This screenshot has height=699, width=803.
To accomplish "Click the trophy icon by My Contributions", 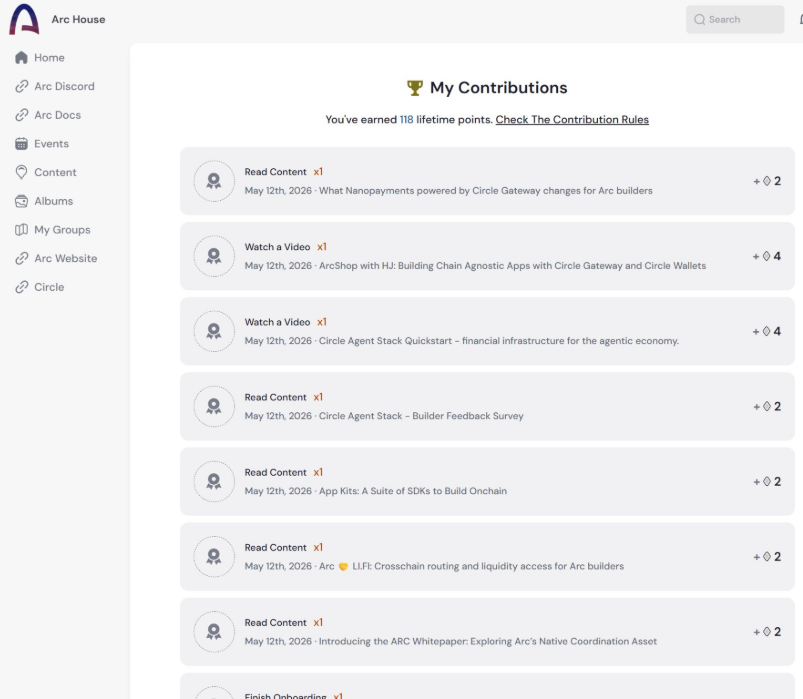I will coord(415,88).
